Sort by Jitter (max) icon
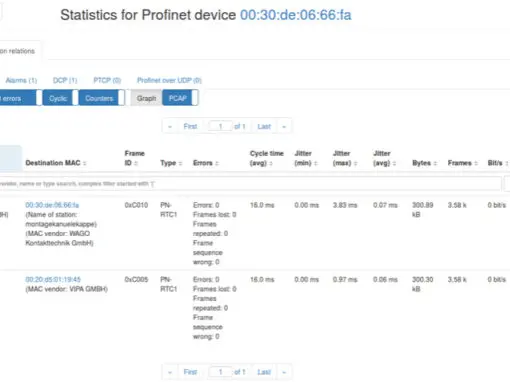The width and height of the screenshot is (510, 382). 355,163
